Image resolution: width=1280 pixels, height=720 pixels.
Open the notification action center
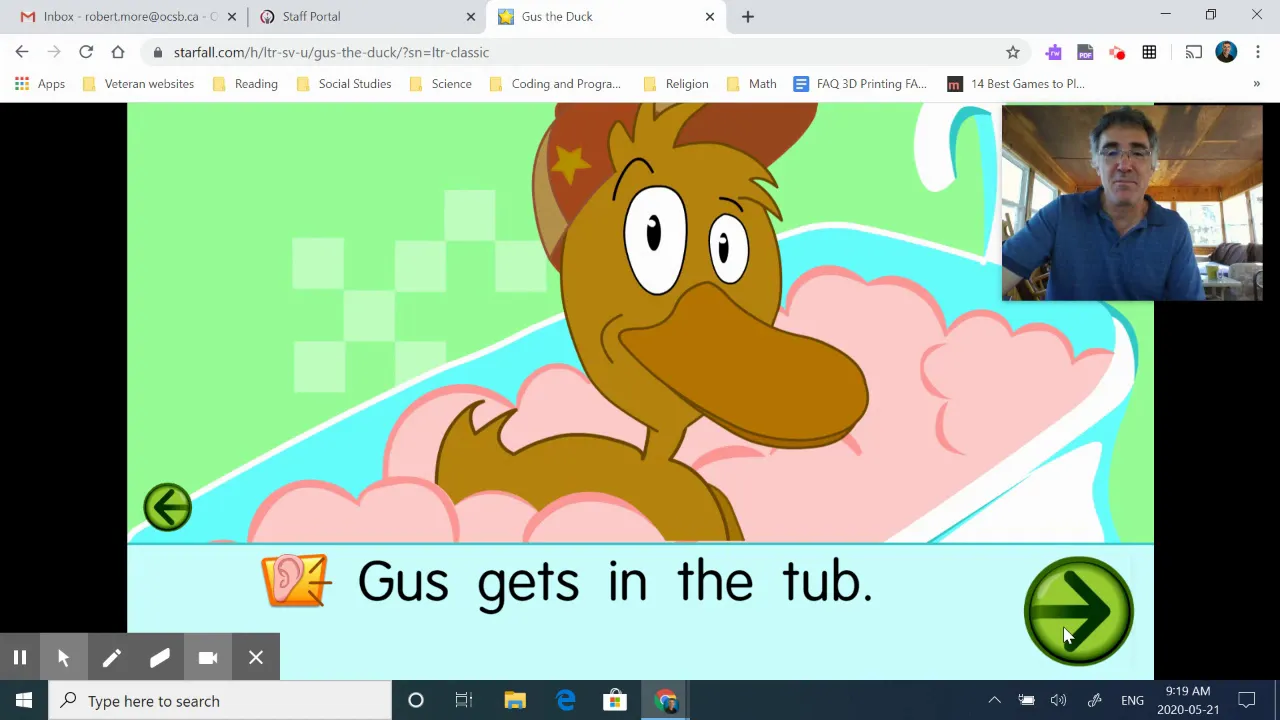1247,701
